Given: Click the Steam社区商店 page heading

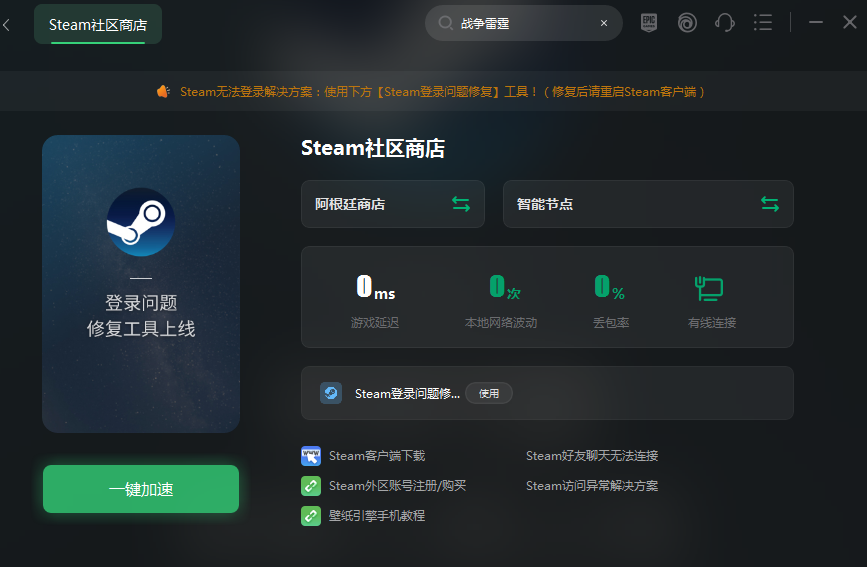Looking at the screenshot, I should click(x=373, y=148).
